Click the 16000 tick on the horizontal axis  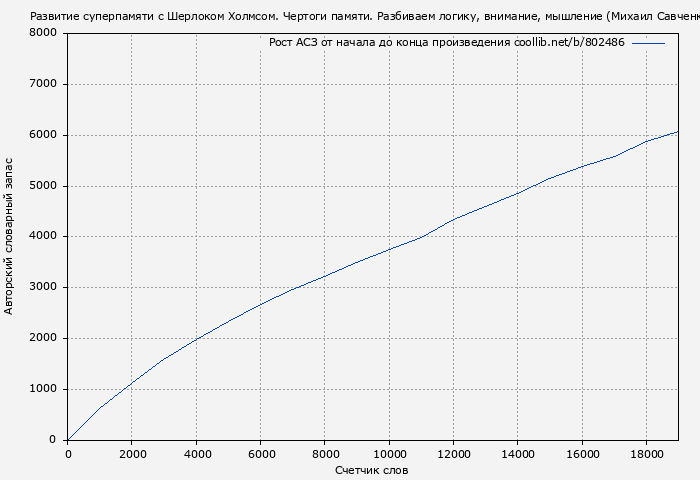click(582, 454)
